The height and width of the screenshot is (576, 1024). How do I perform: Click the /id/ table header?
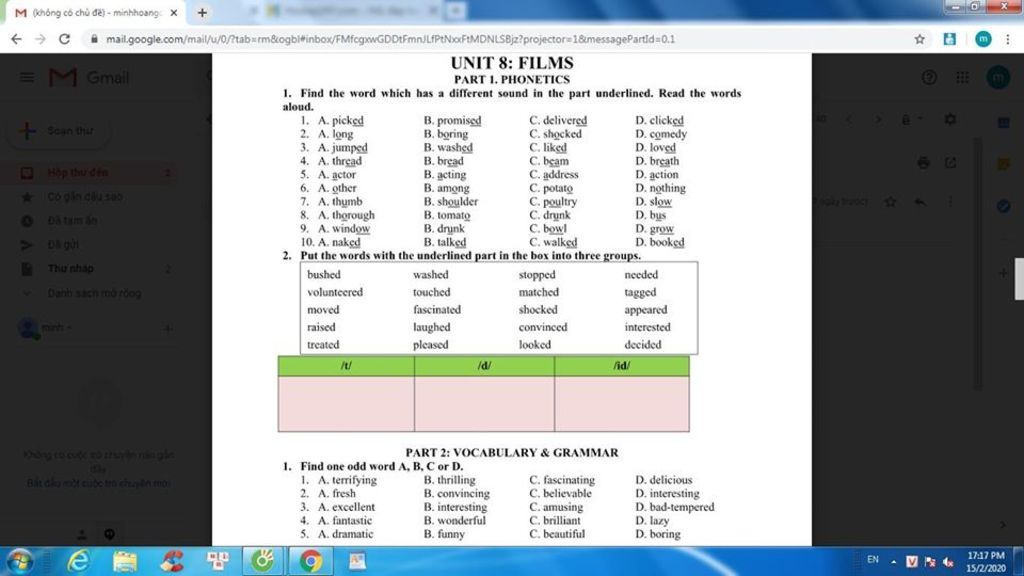pos(622,366)
